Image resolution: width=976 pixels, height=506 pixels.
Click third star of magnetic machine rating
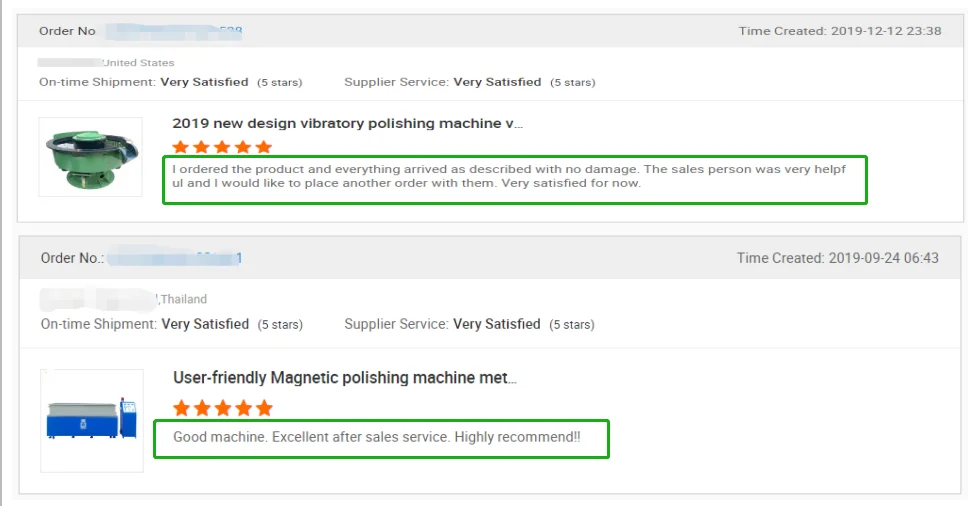(x=223, y=408)
